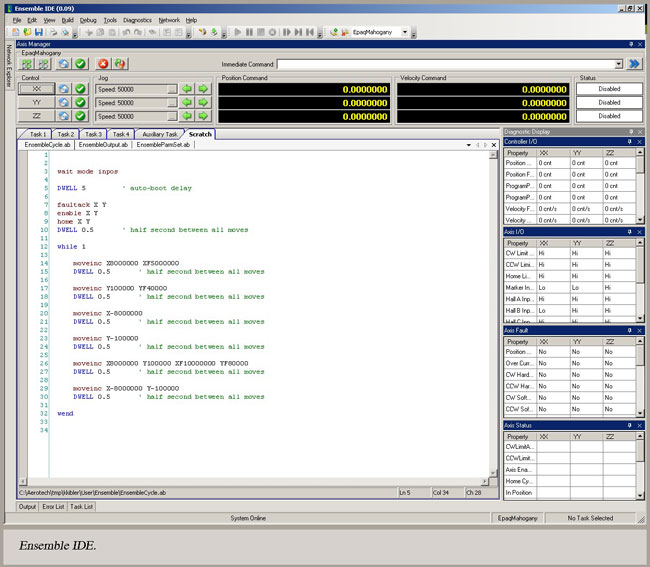Send immediate command with blue double-arrow button
This screenshot has height=567, width=650.
coord(634,64)
